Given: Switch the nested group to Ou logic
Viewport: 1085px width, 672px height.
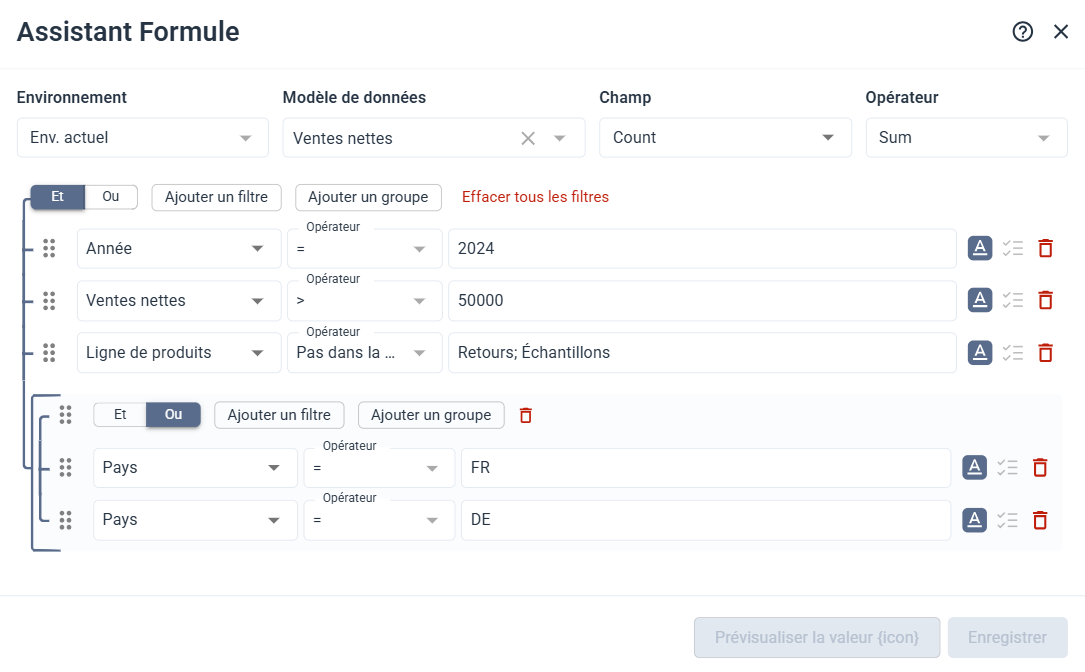Looking at the screenshot, I should point(173,415).
